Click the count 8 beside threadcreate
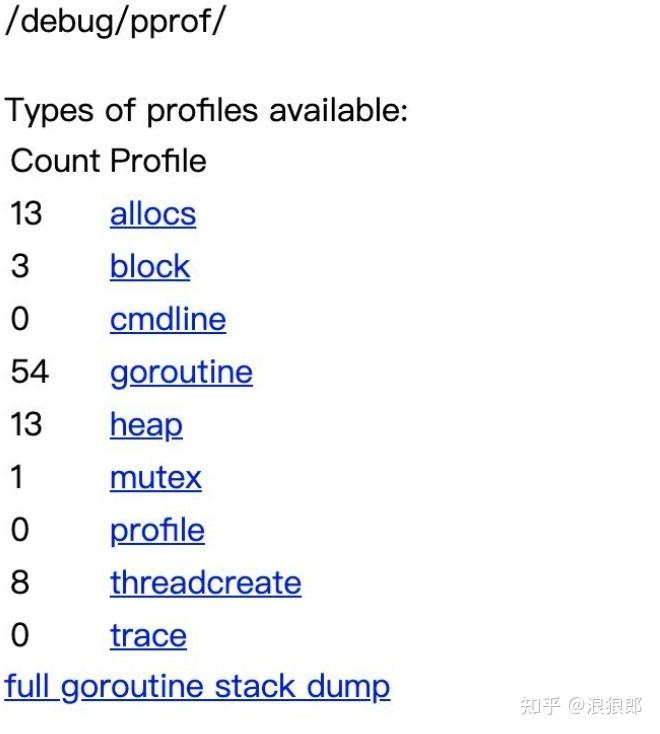Image resolution: width=660 pixels, height=734 pixels. click(x=19, y=583)
